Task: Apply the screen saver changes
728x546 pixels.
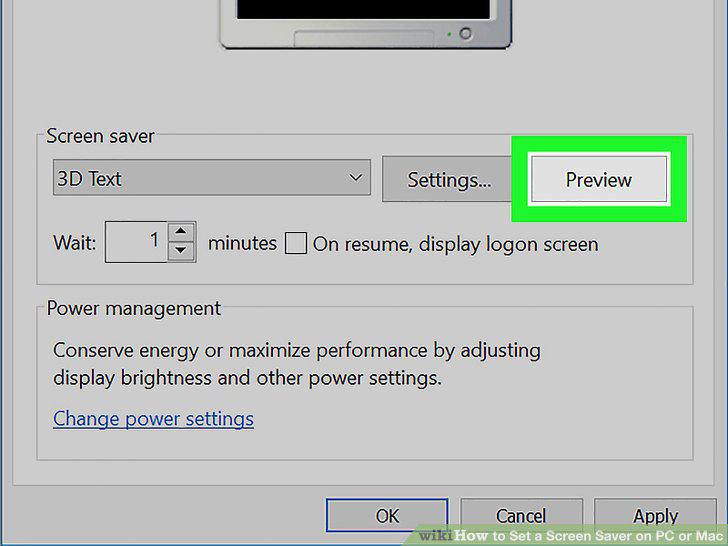Action: (x=655, y=515)
